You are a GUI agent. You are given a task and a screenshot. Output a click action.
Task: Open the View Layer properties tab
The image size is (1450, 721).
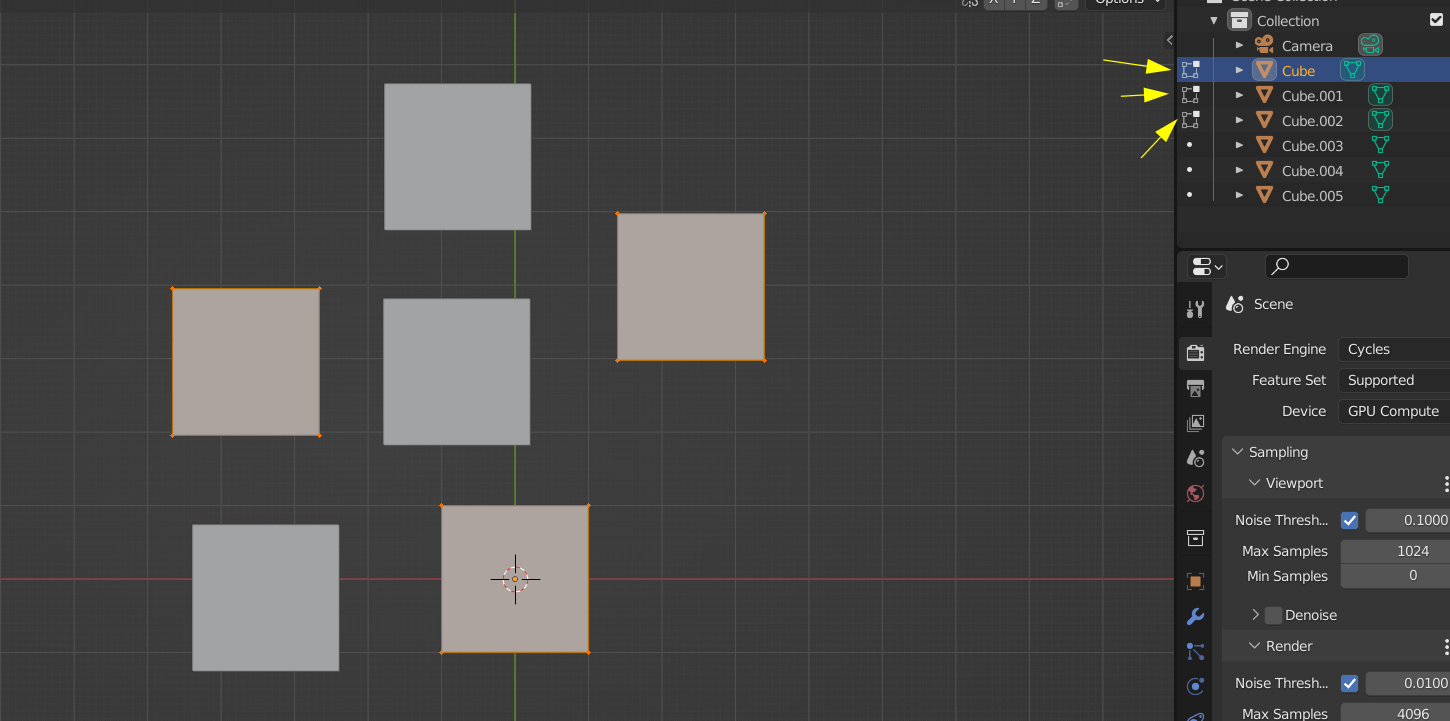pyautogui.click(x=1195, y=423)
